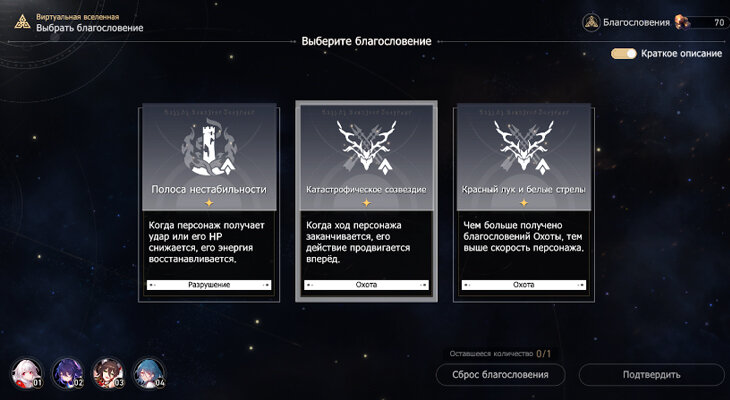
Task: Click character portrait 03 with brown hair
Action: pyautogui.click(x=108, y=373)
